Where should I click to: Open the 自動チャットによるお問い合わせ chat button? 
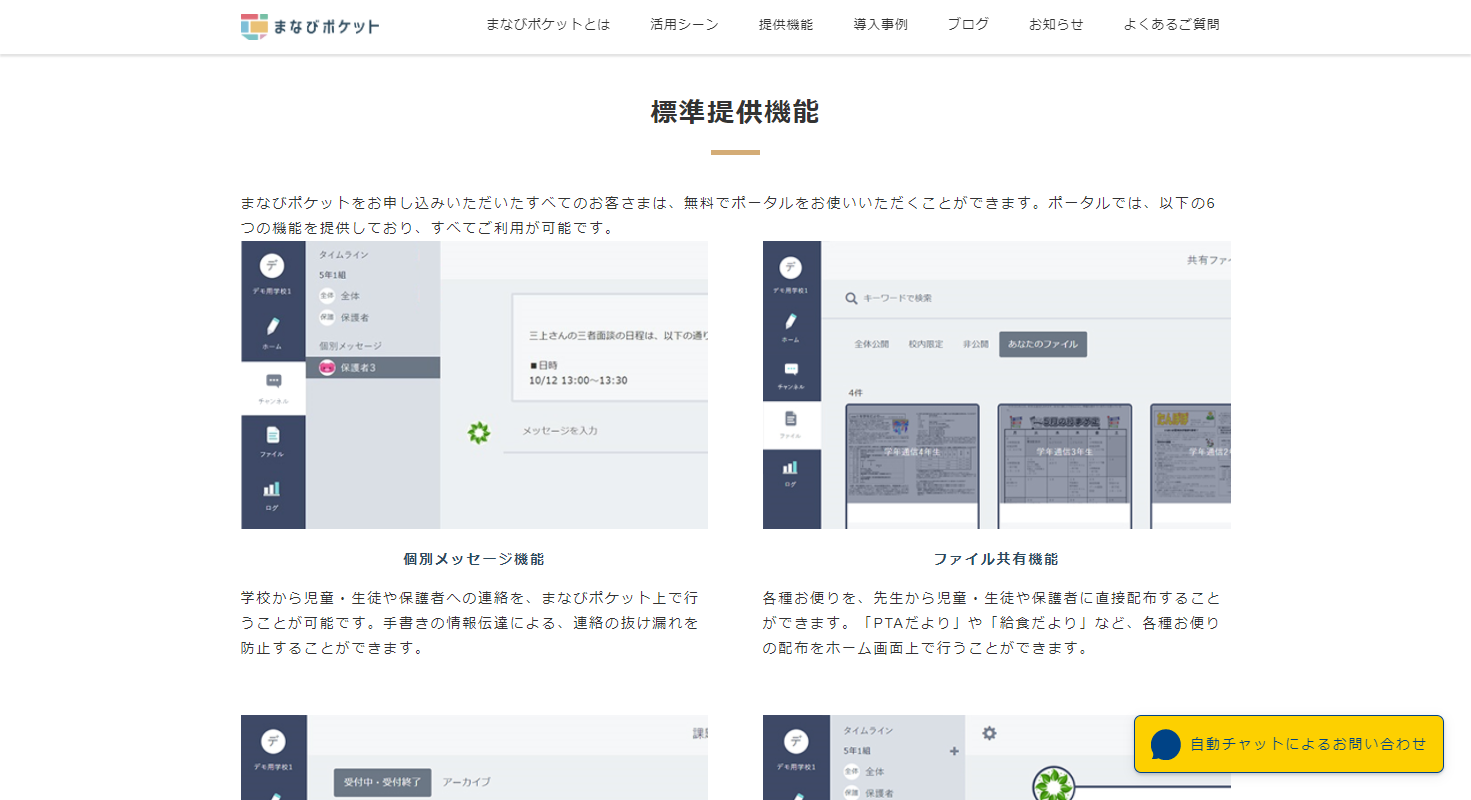click(x=1289, y=744)
